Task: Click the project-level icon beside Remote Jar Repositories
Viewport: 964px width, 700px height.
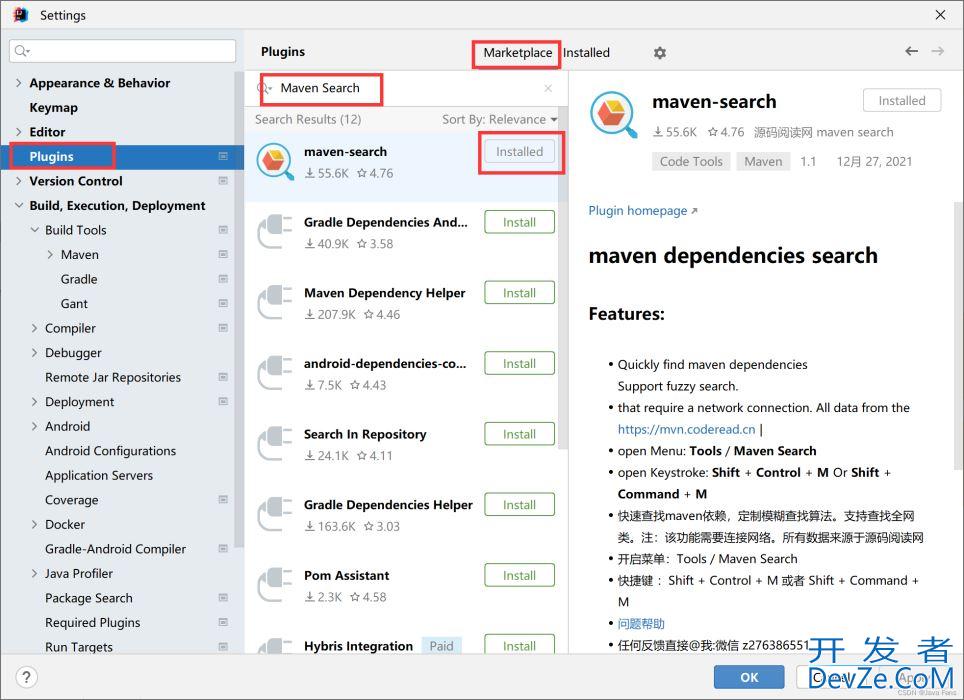Action: 223,377
